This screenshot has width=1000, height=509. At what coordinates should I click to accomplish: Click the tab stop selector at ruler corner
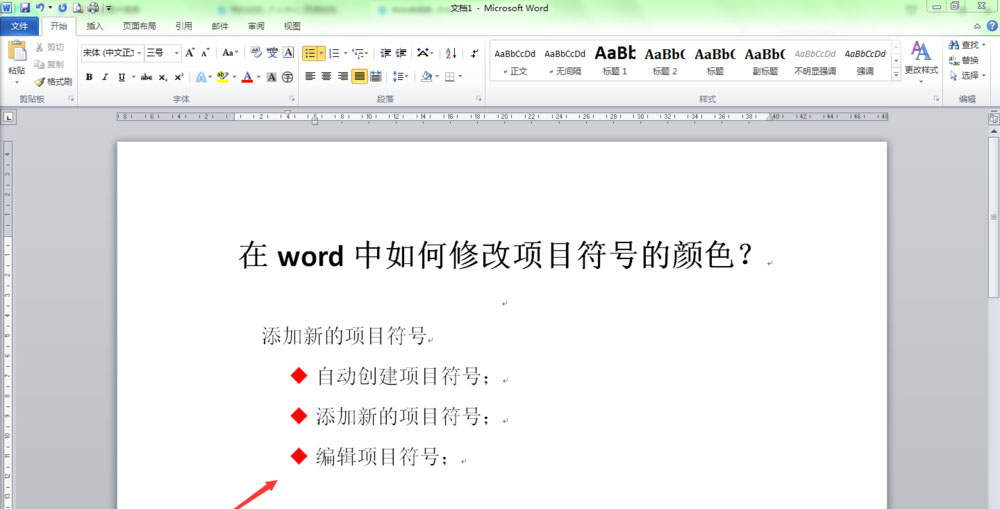[x=8, y=117]
